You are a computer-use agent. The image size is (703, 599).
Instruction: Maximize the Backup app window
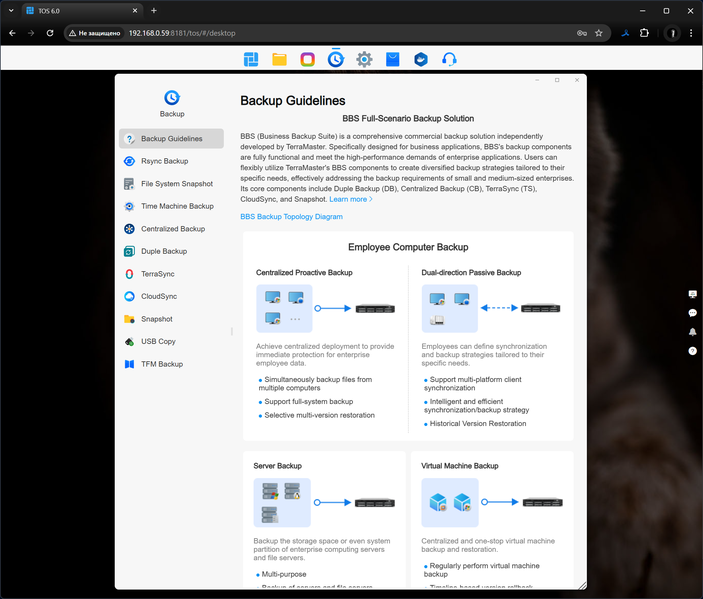point(557,80)
